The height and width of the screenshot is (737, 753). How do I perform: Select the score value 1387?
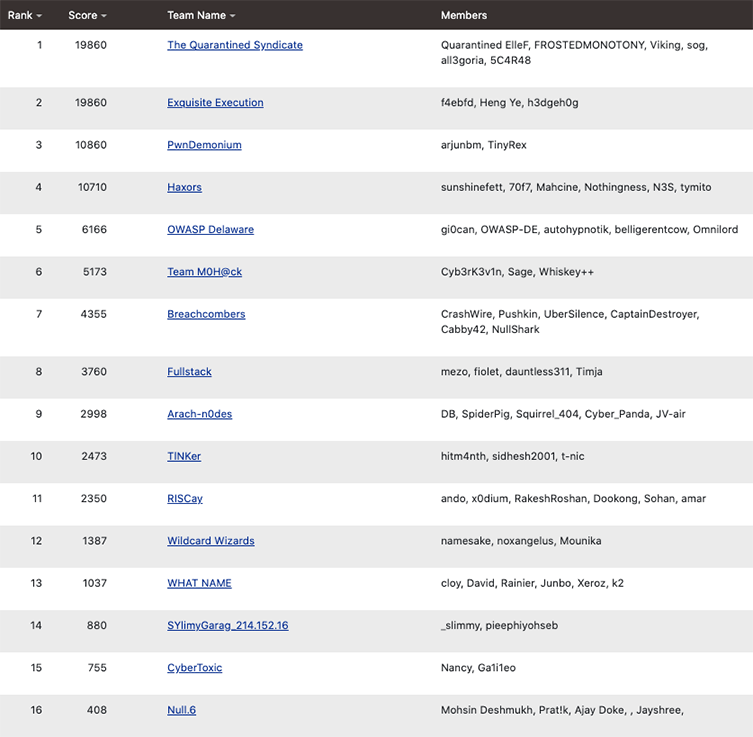95,540
